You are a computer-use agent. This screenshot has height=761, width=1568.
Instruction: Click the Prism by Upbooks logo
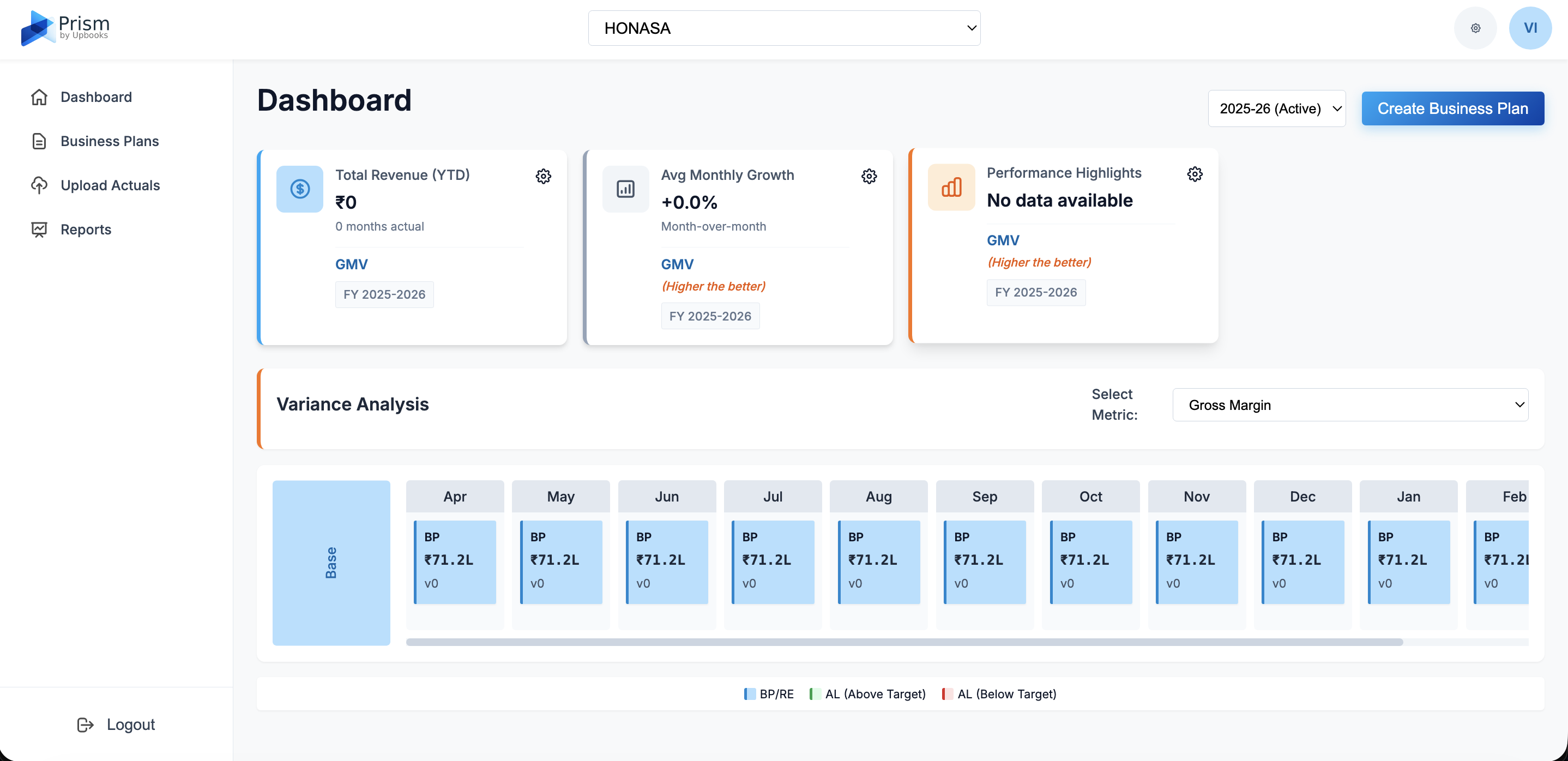(x=64, y=28)
